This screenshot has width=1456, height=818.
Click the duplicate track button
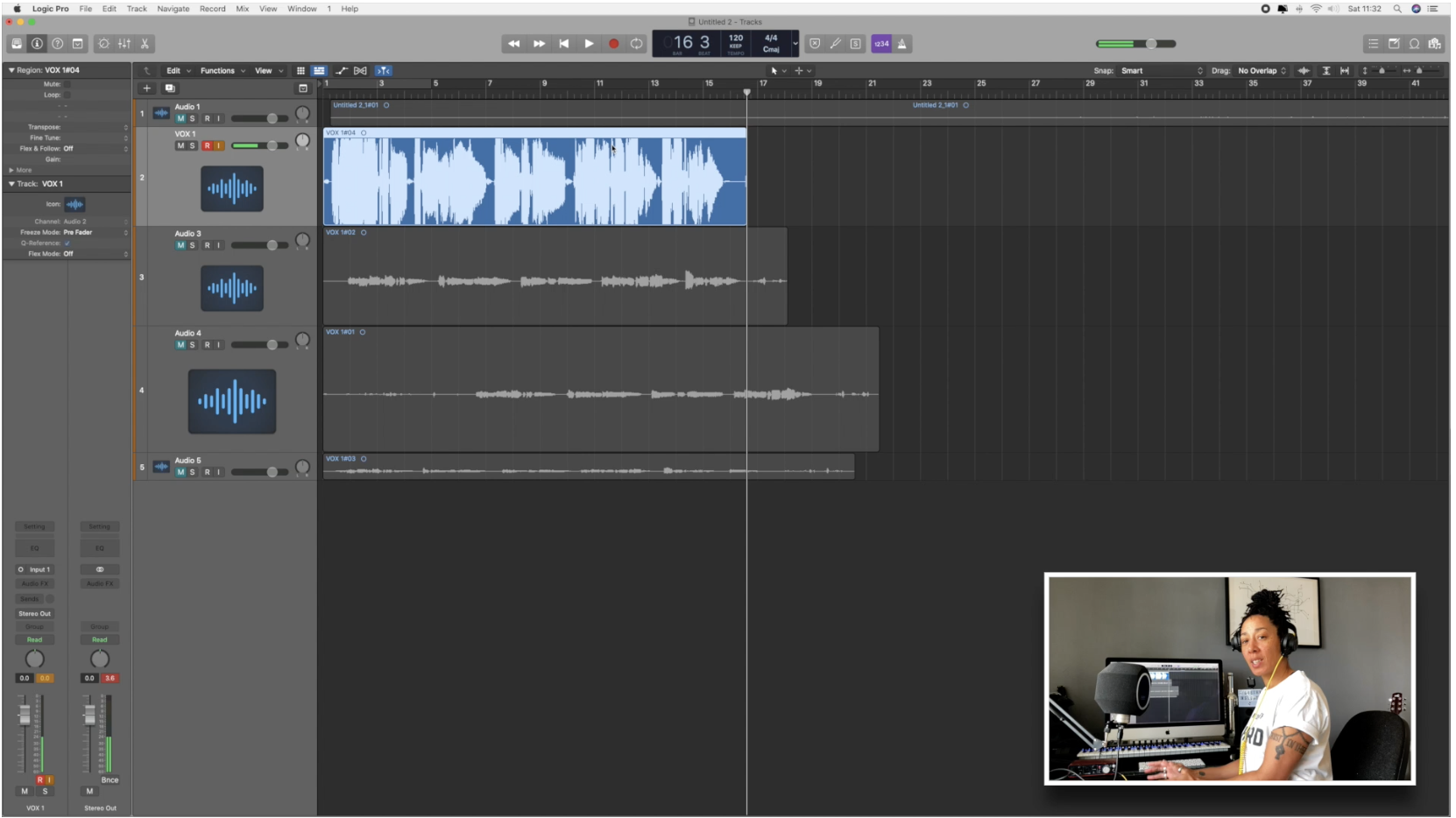(170, 88)
